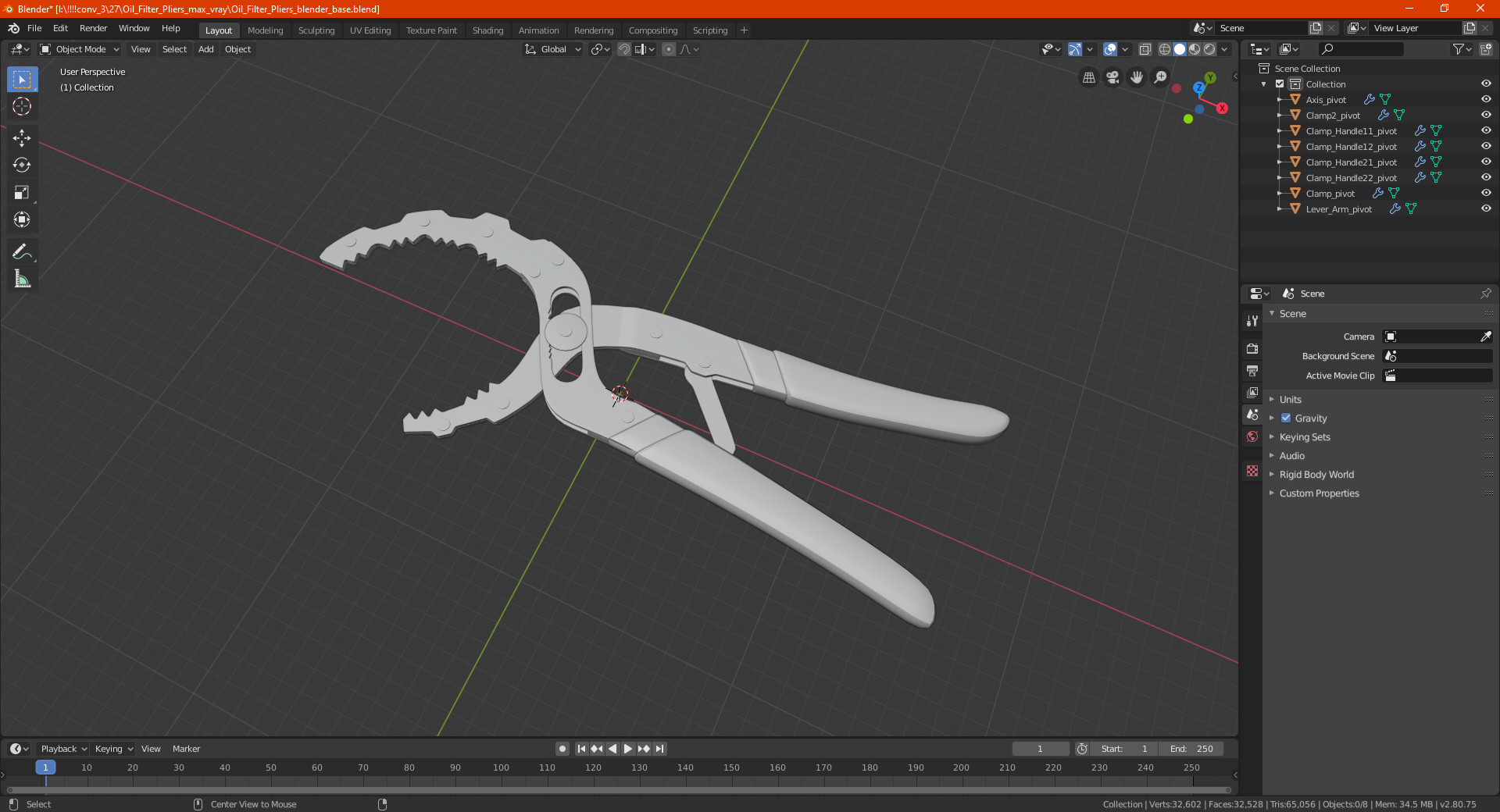Screen dimensions: 1500x812
Task: Switch to rendered viewport shading
Action: point(1209,49)
